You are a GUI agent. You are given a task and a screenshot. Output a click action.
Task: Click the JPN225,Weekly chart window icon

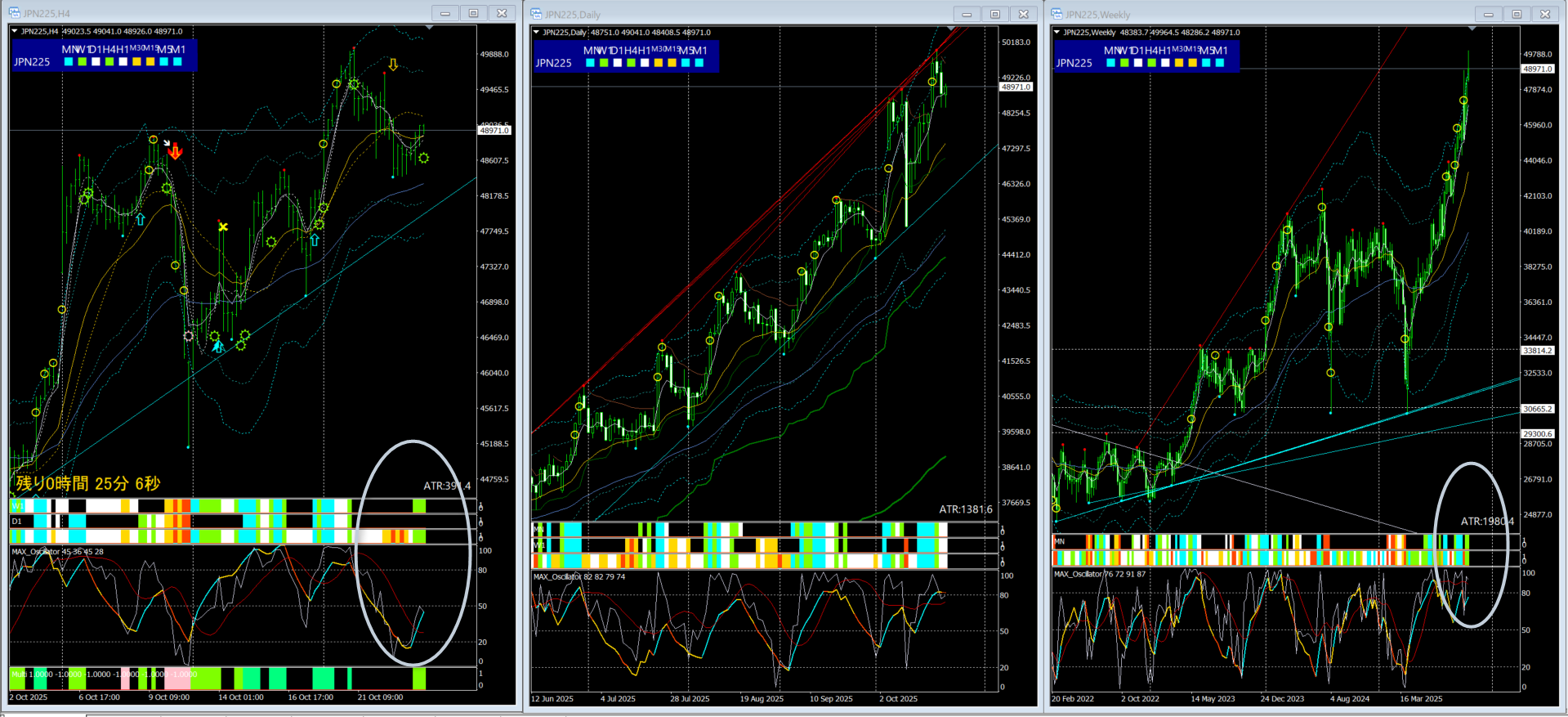[1057, 14]
